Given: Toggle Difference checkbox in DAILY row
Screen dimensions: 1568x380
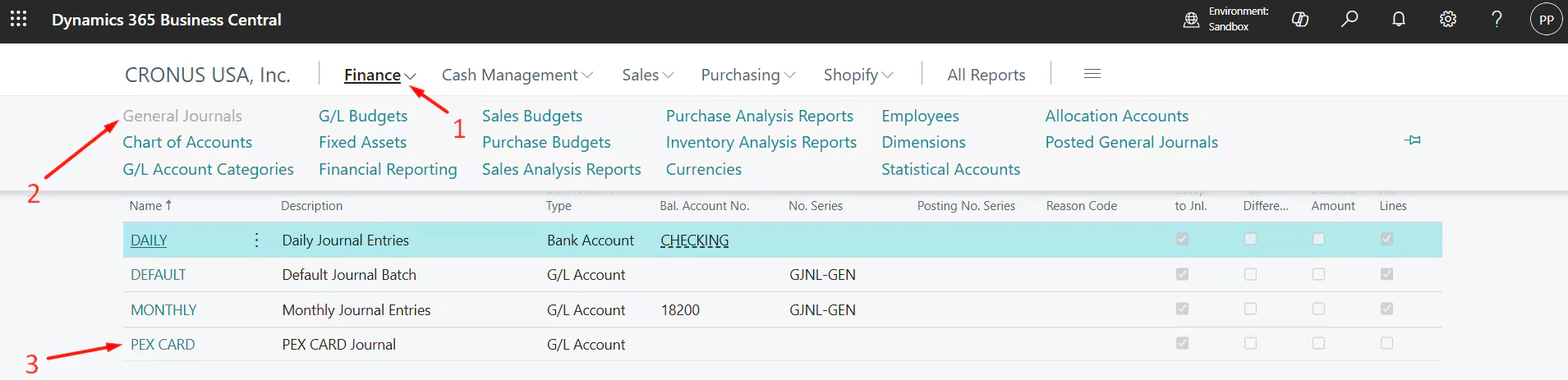Looking at the screenshot, I should click(x=1250, y=239).
